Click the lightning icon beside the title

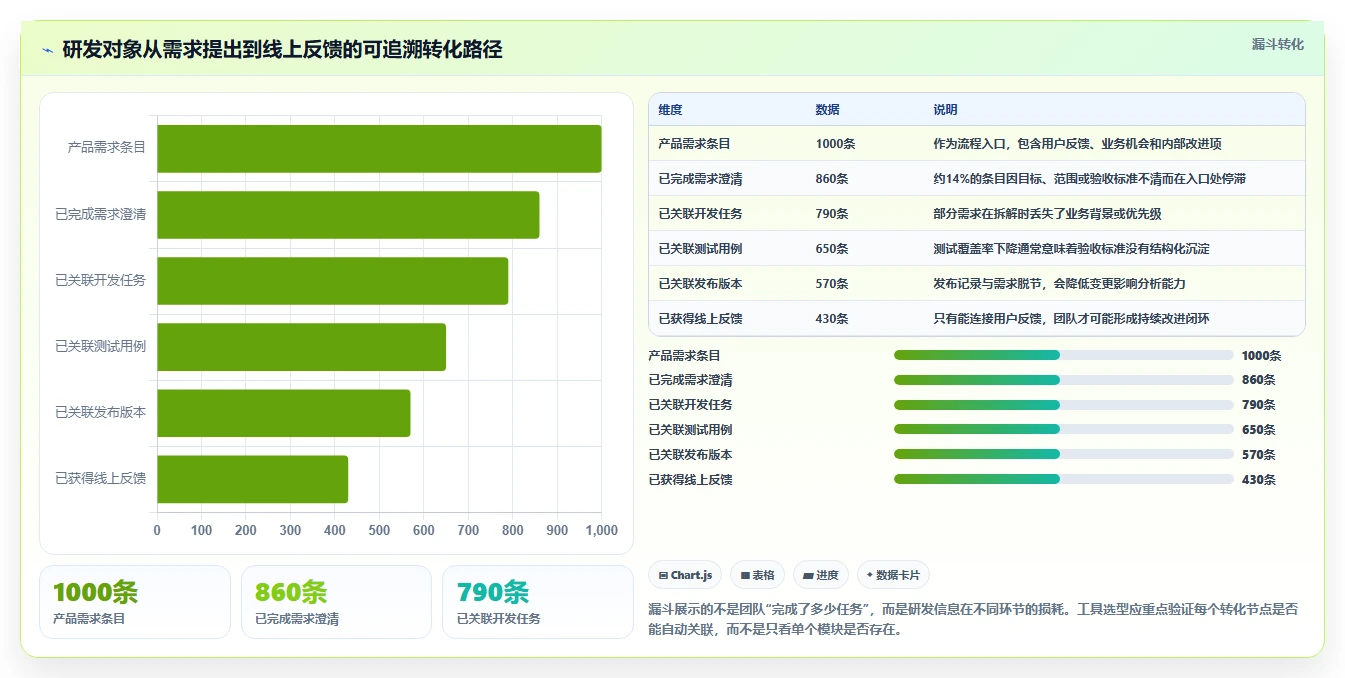coord(47,50)
